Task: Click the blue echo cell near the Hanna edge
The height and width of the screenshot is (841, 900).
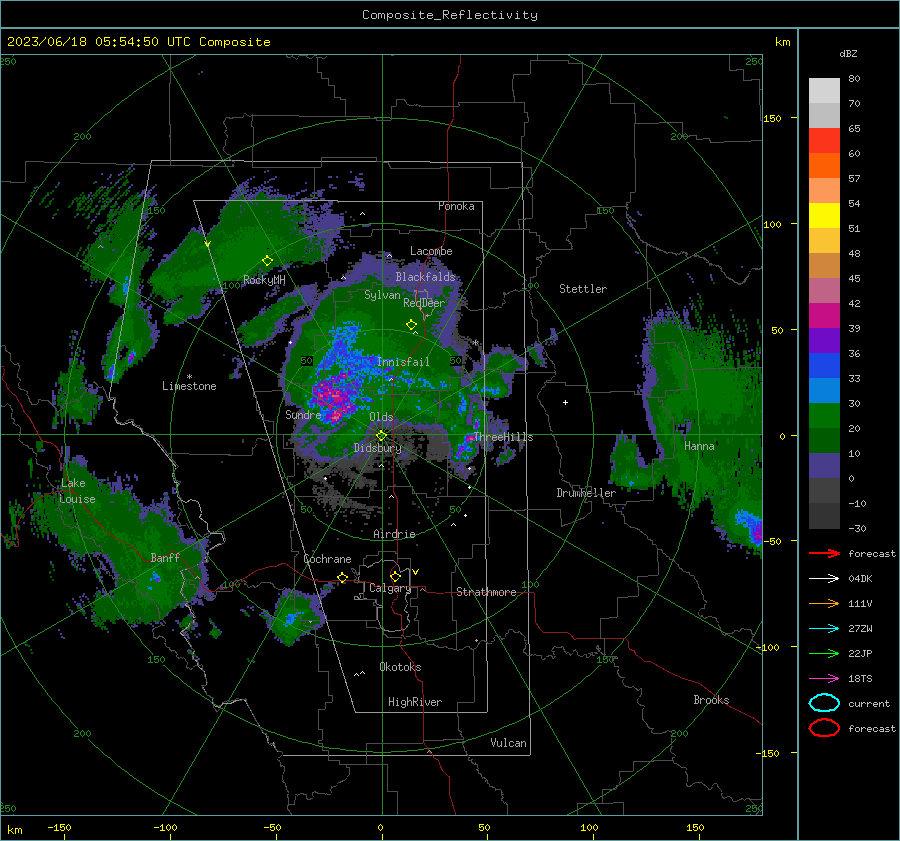Action: [751, 526]
